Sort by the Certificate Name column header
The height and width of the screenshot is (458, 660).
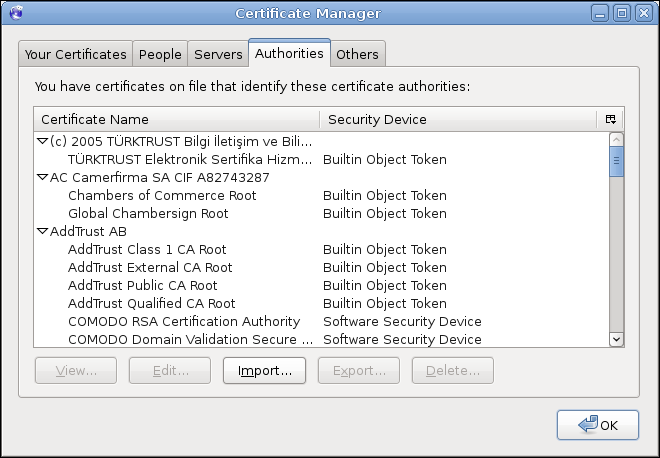coord(177,119)
